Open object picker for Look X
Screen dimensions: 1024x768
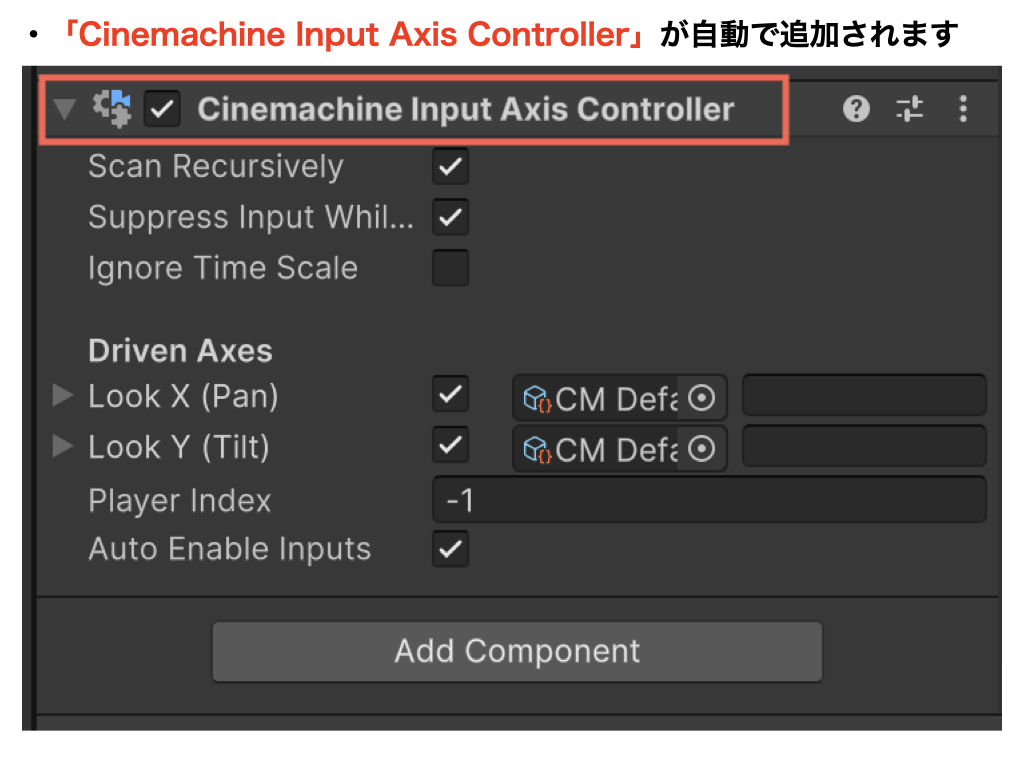click(703, 398)
